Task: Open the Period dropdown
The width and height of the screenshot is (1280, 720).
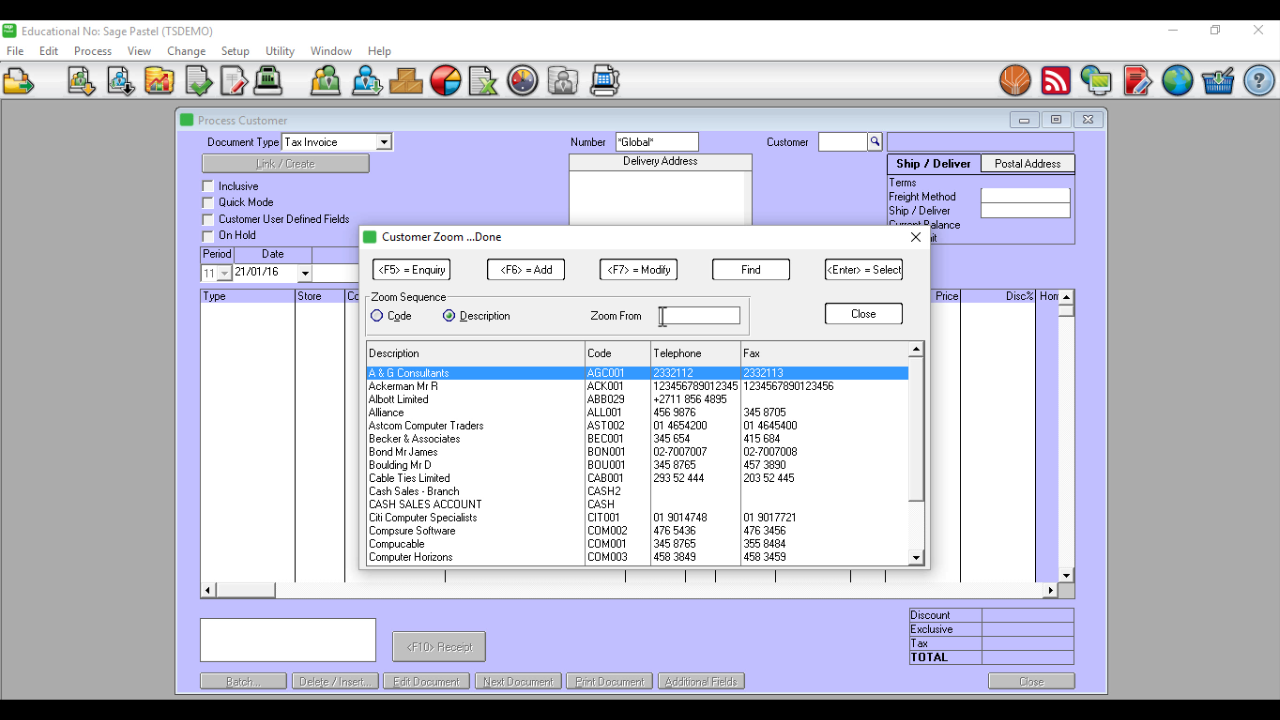Action: click(x=224, y=273)
